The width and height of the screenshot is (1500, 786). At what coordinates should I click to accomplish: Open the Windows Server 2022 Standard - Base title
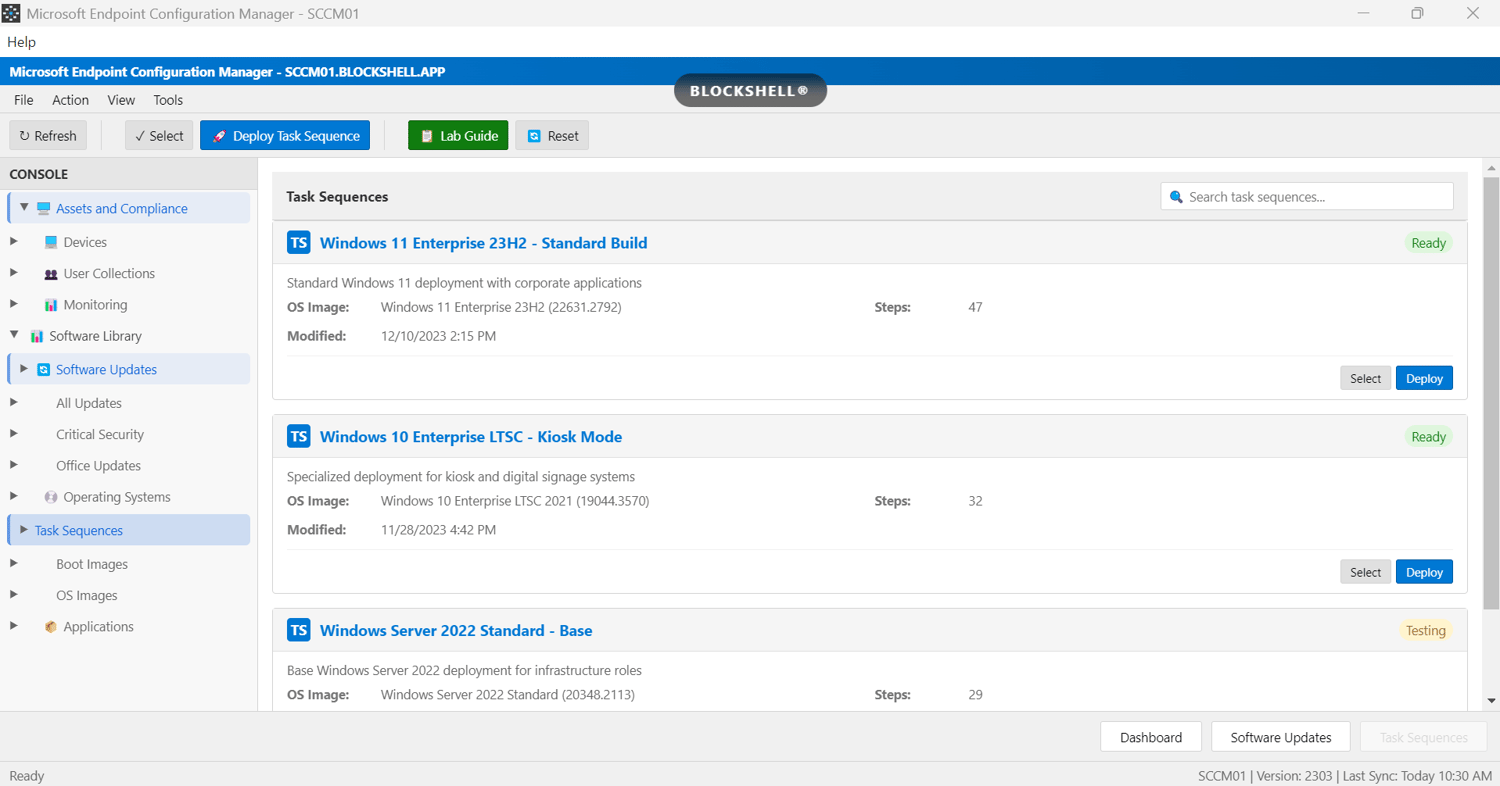tap(456, 631)
